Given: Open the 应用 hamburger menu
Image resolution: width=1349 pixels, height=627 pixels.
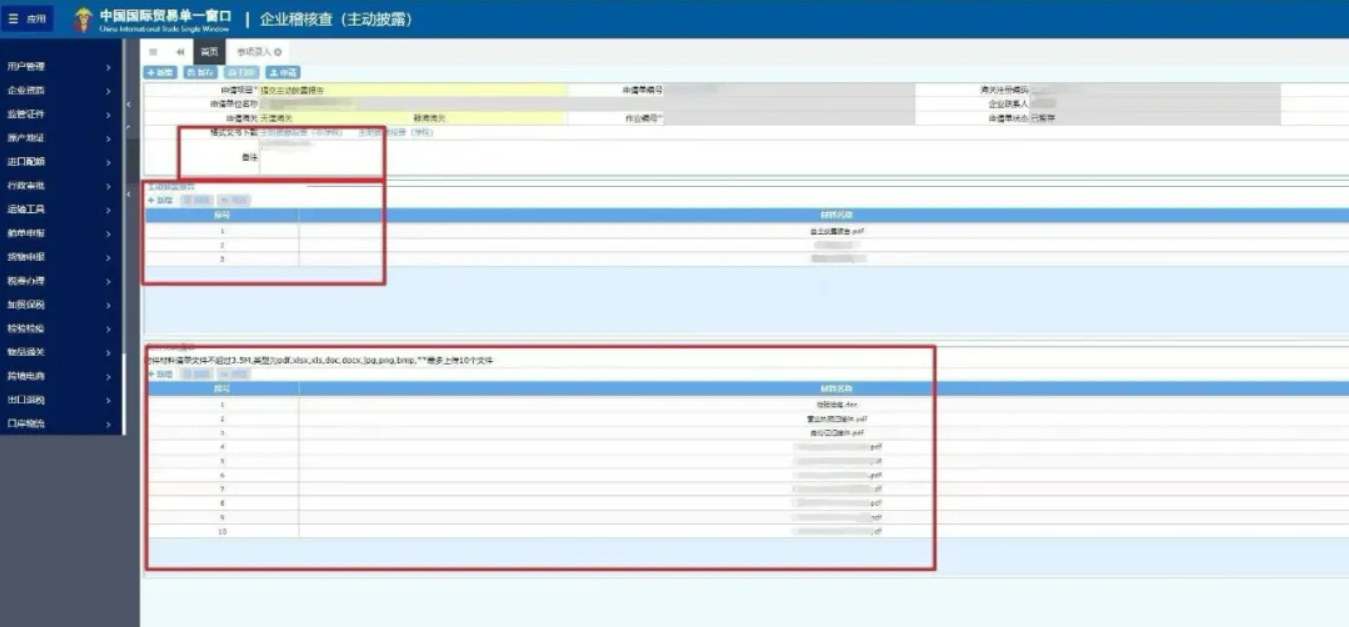Looking at the screenshot, I should coord(28,19).
